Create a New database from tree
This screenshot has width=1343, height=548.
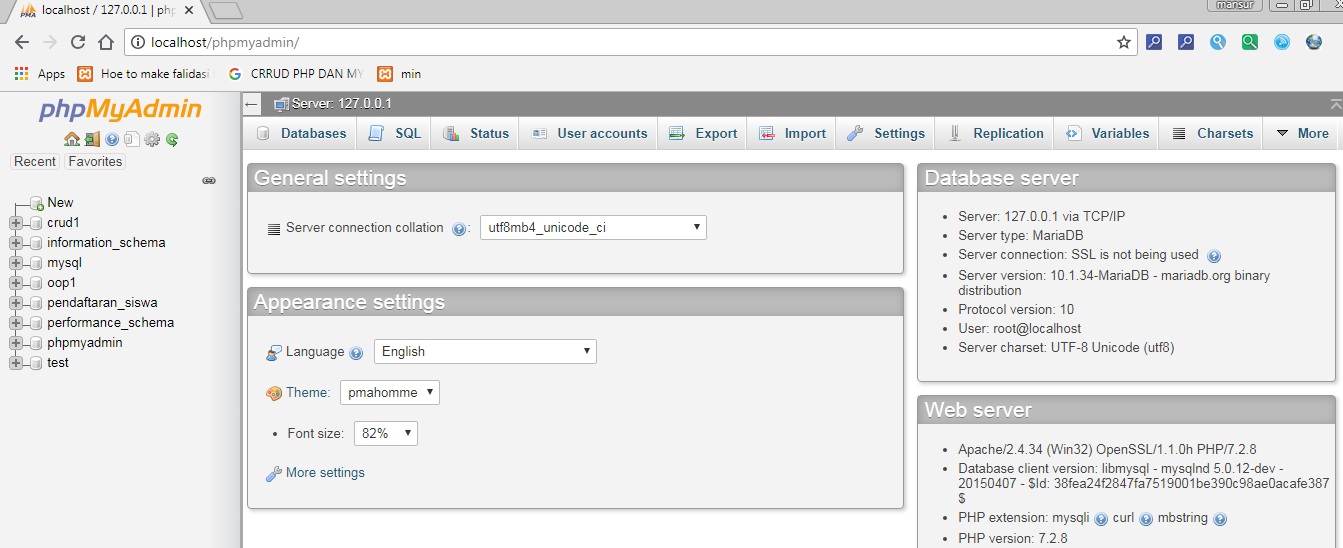60,203
